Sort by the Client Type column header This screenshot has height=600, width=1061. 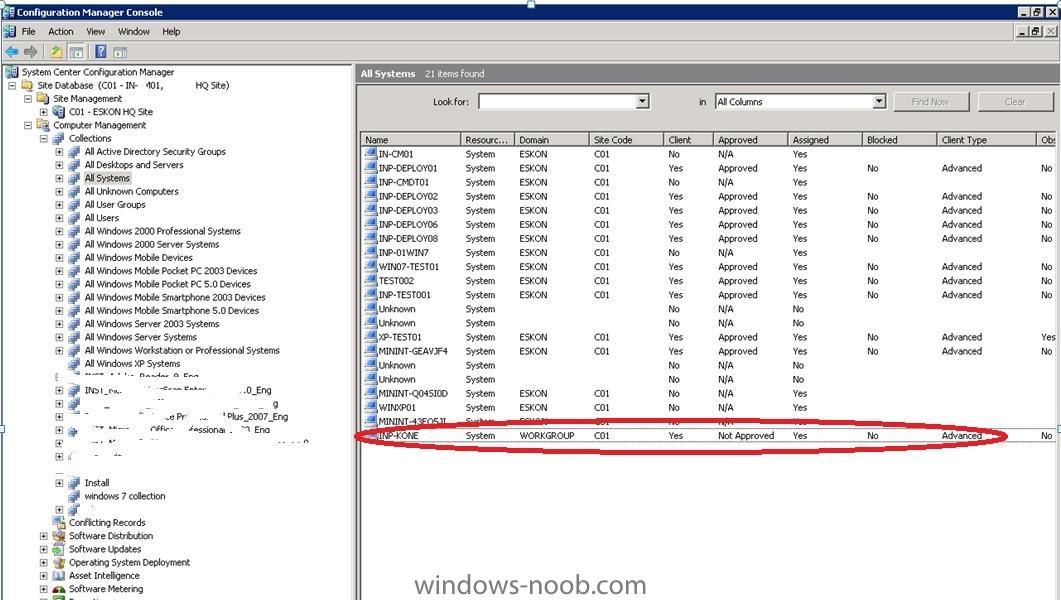click(986, 139)
